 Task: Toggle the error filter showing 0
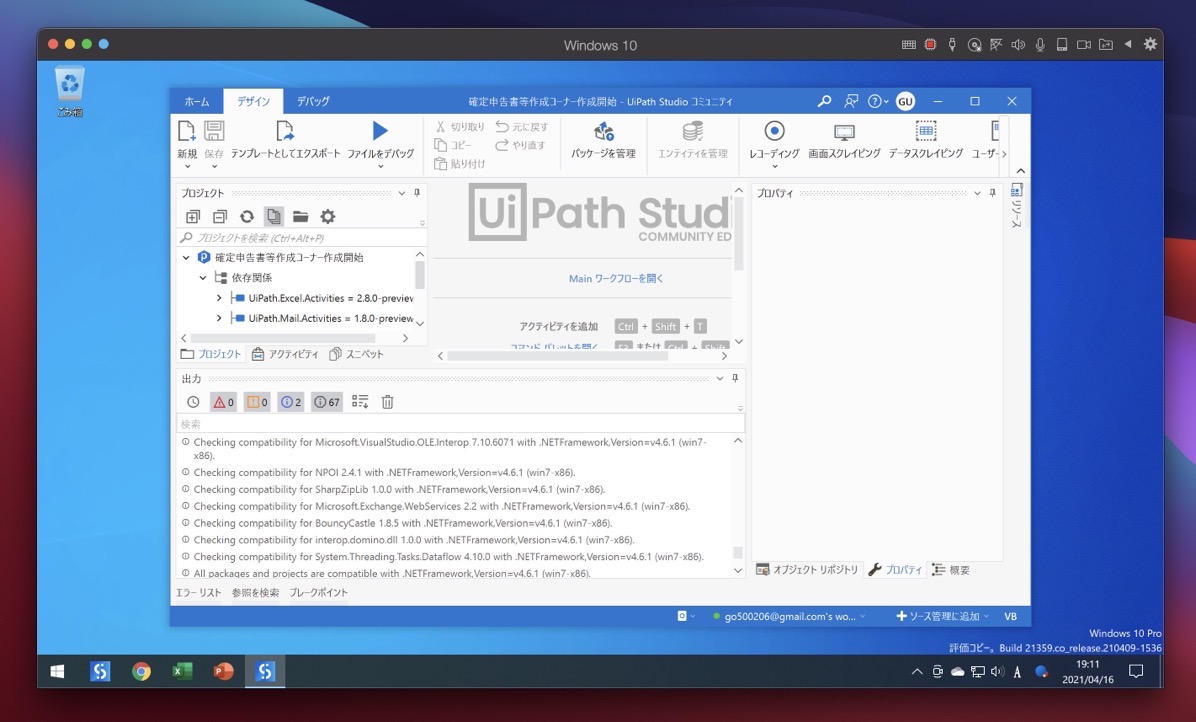[x=223, y=402]
